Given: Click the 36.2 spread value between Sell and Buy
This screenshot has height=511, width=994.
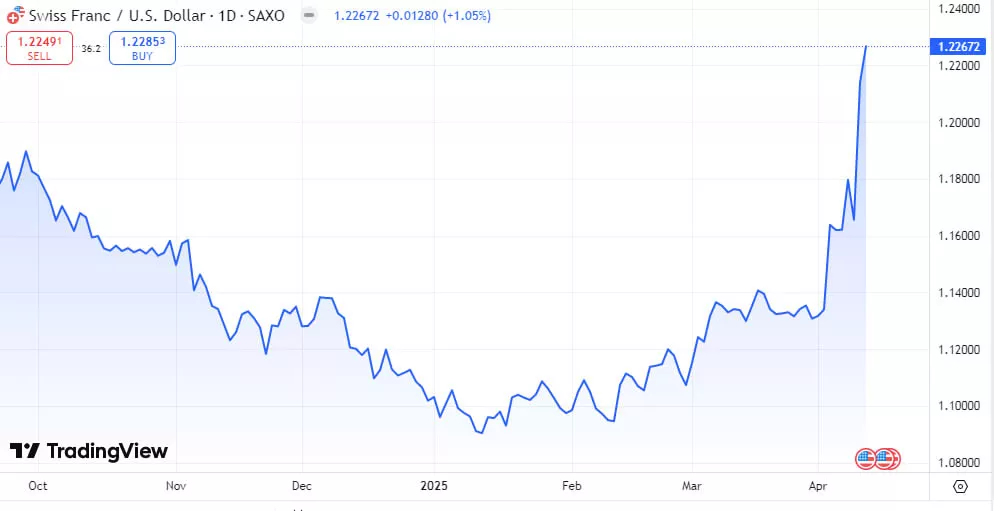Looking at the screenshot, I should 91,48.
